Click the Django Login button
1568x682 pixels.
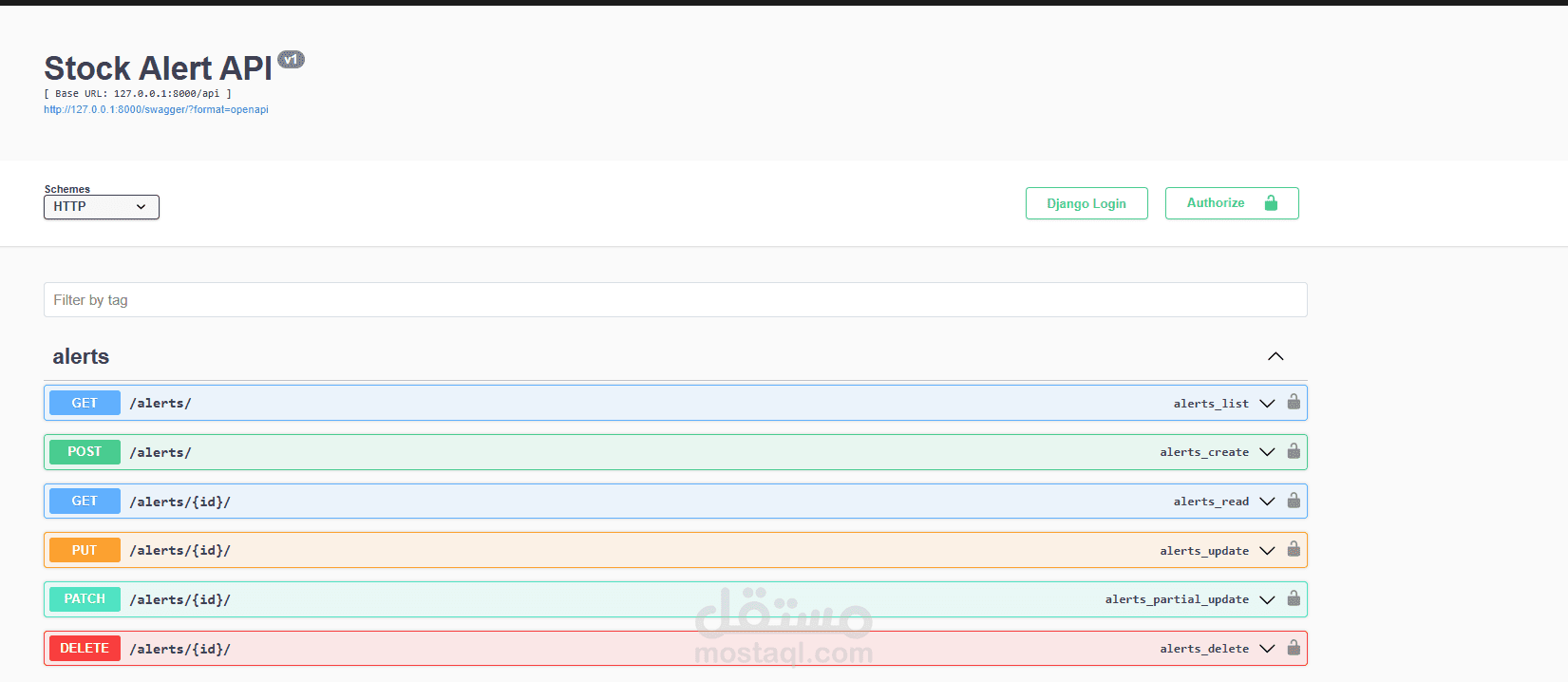[1086, 203]
